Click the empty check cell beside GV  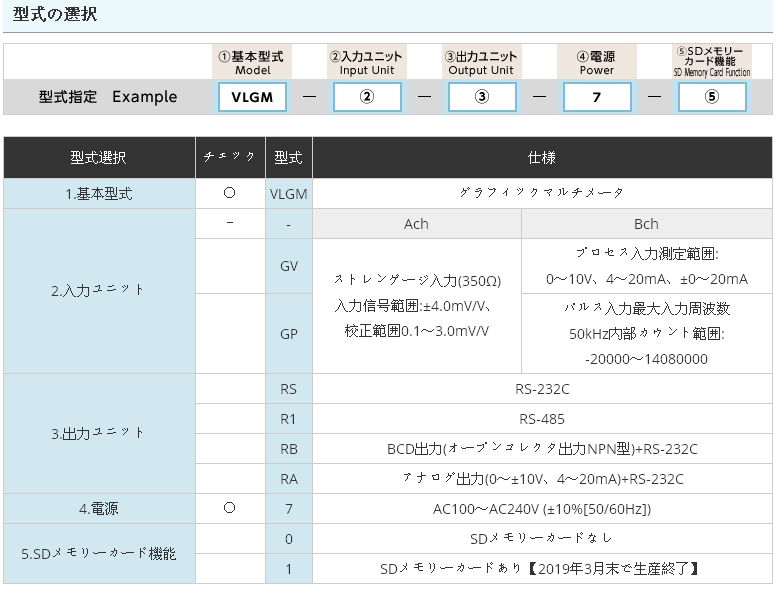(230, 265)
